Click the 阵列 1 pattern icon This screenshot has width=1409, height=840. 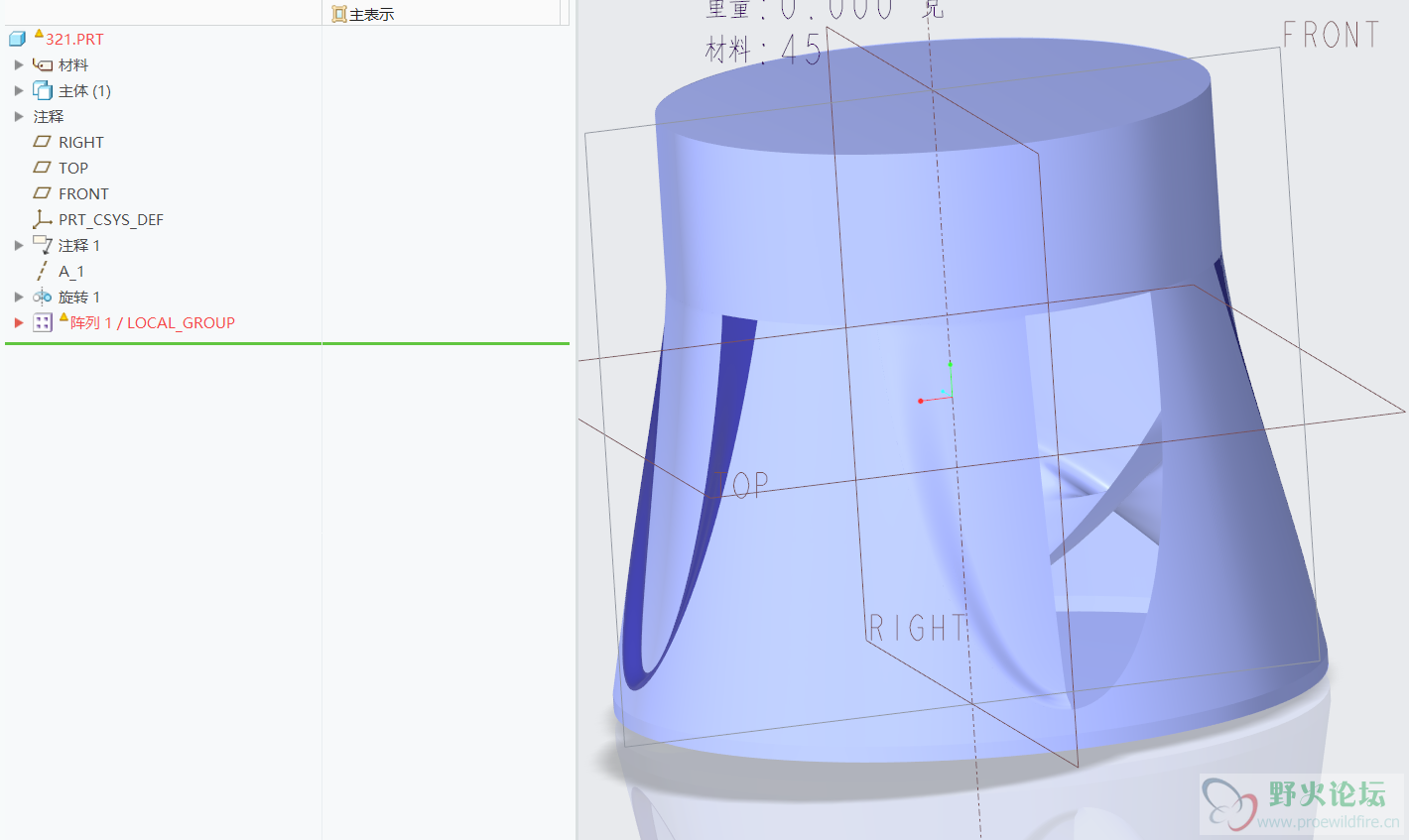pyautogui.click(x=42, y=322)
